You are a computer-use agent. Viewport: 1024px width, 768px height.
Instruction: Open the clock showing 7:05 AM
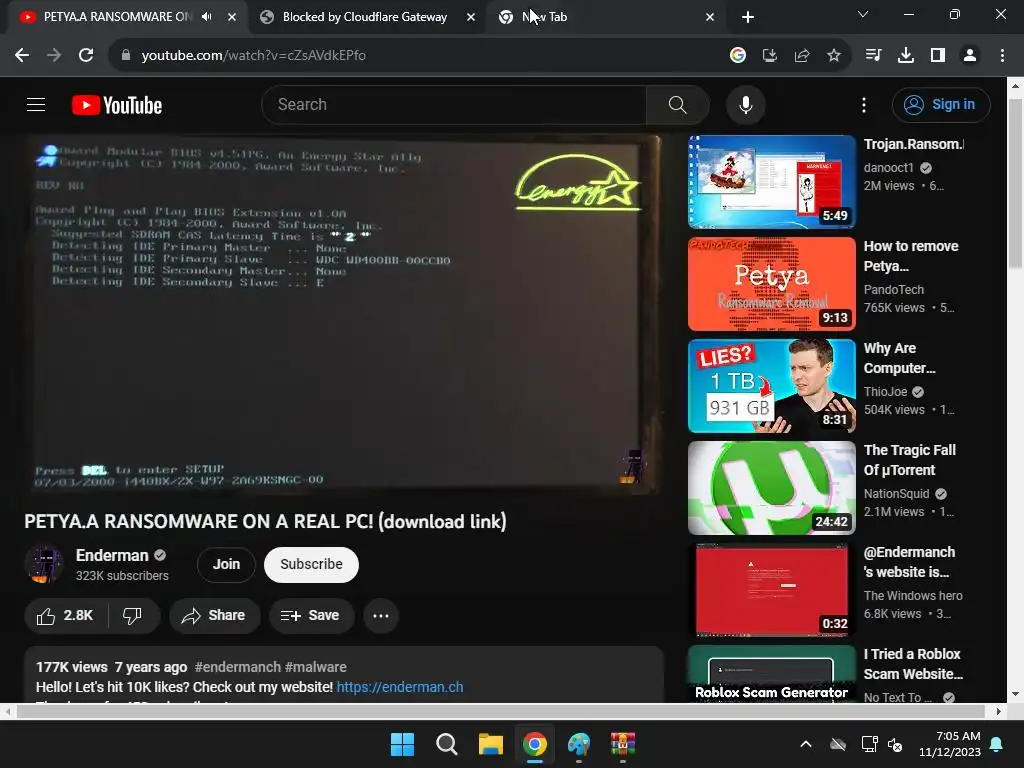click(x=950, y=744)
